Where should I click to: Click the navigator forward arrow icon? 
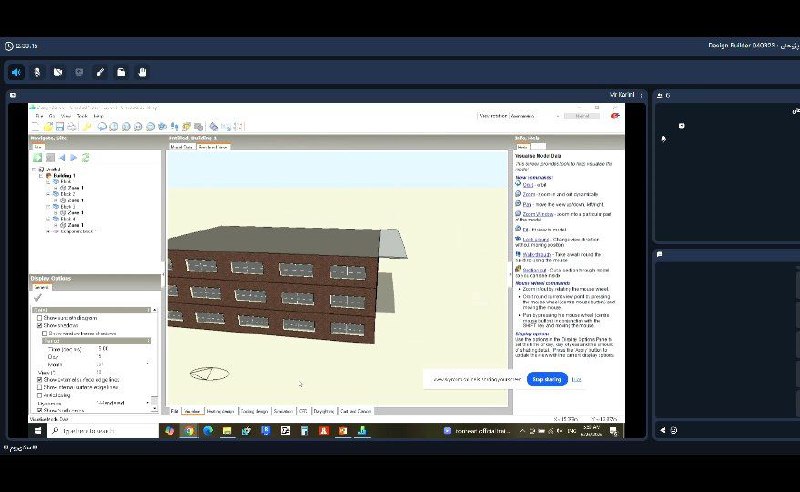(x=73, y=158)
